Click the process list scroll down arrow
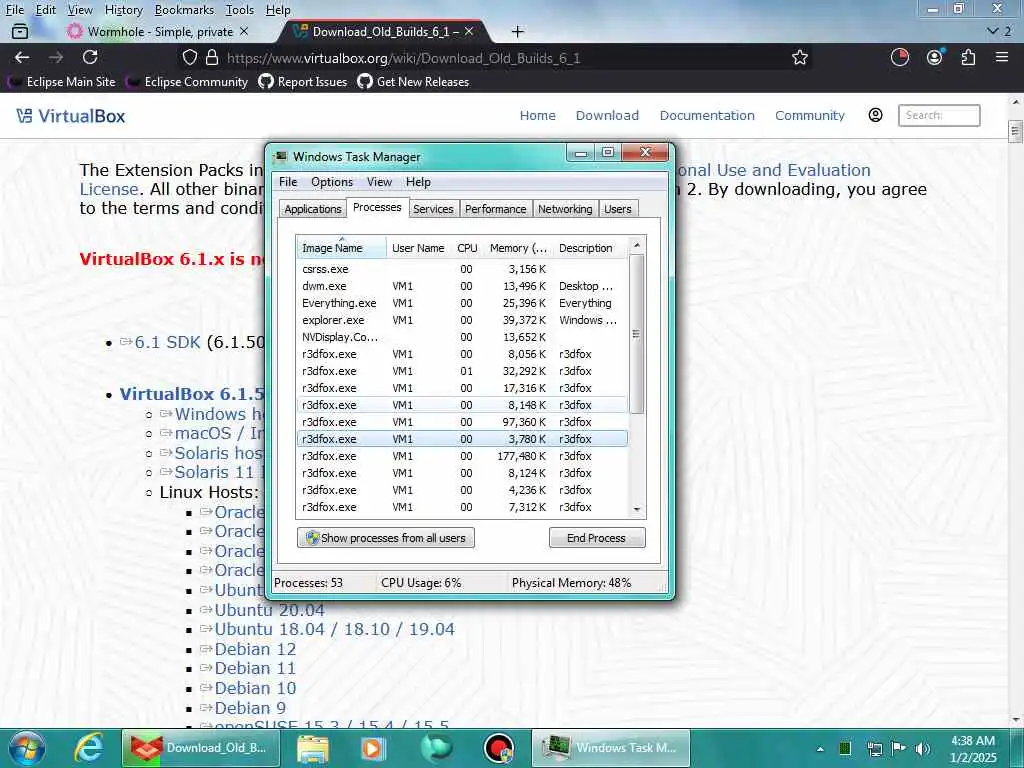The width and height of the screenshot is (1024, 768). 637,509
